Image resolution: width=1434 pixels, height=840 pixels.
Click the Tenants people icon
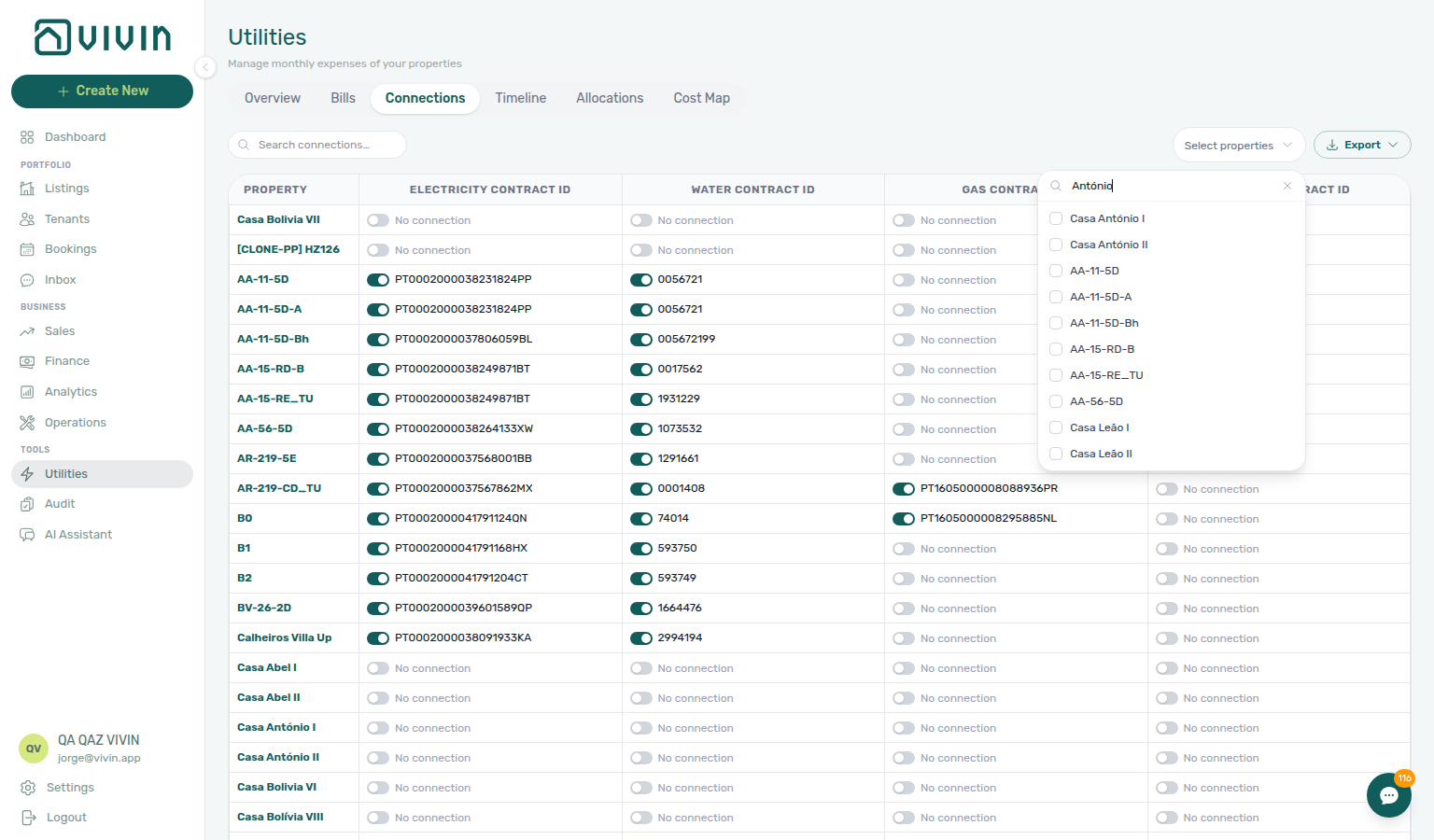[27, 219]
